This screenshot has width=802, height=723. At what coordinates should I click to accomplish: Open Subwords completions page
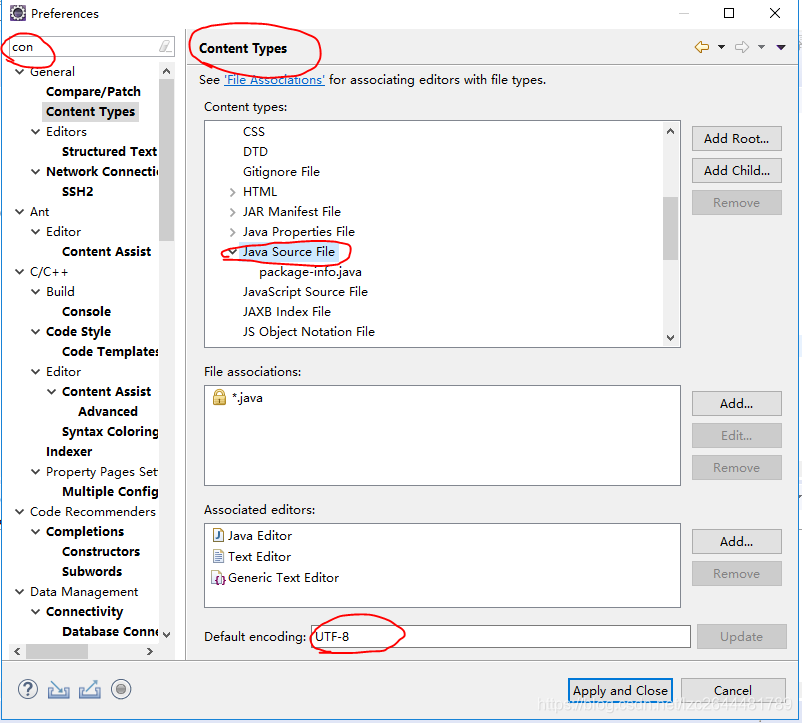coord(92,571)
